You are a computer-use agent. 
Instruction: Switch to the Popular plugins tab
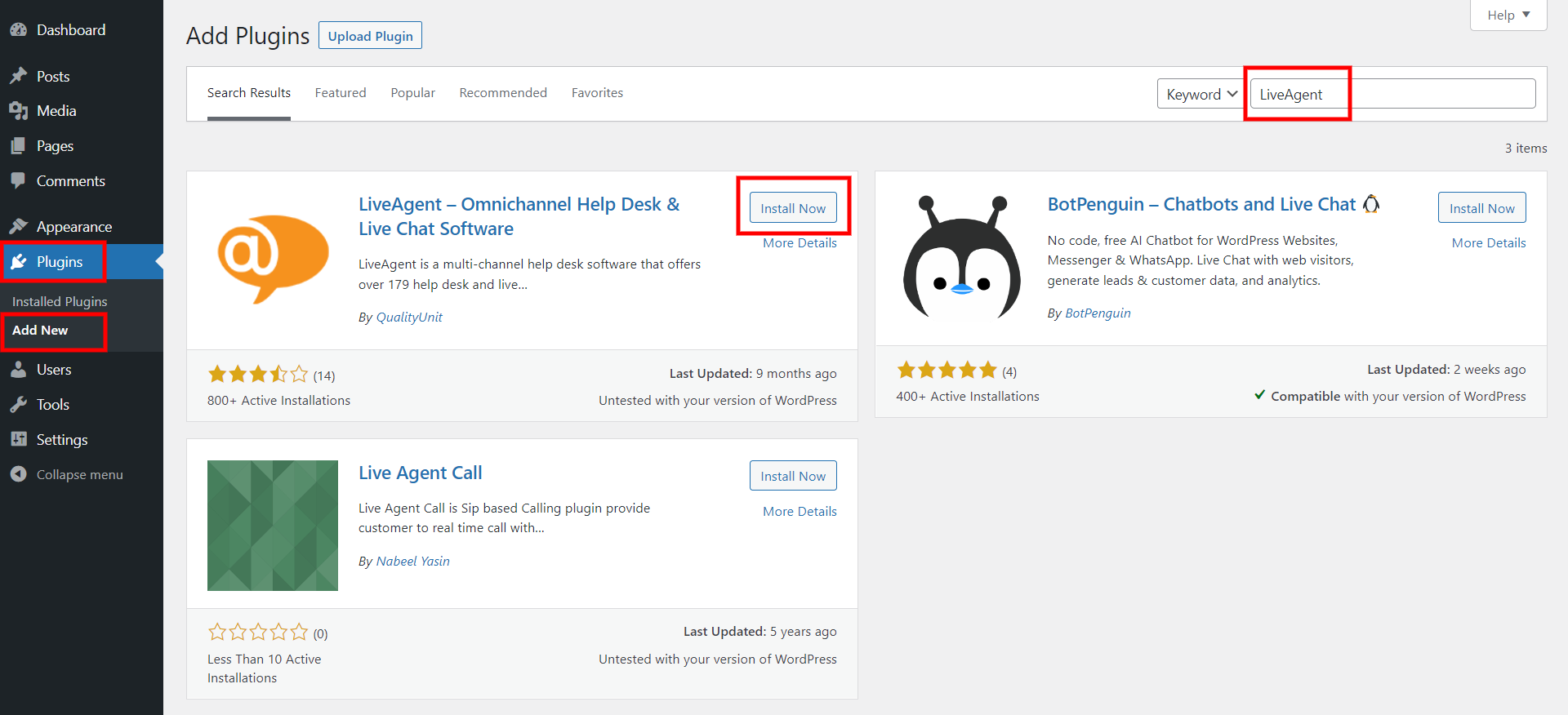(412, 93)
